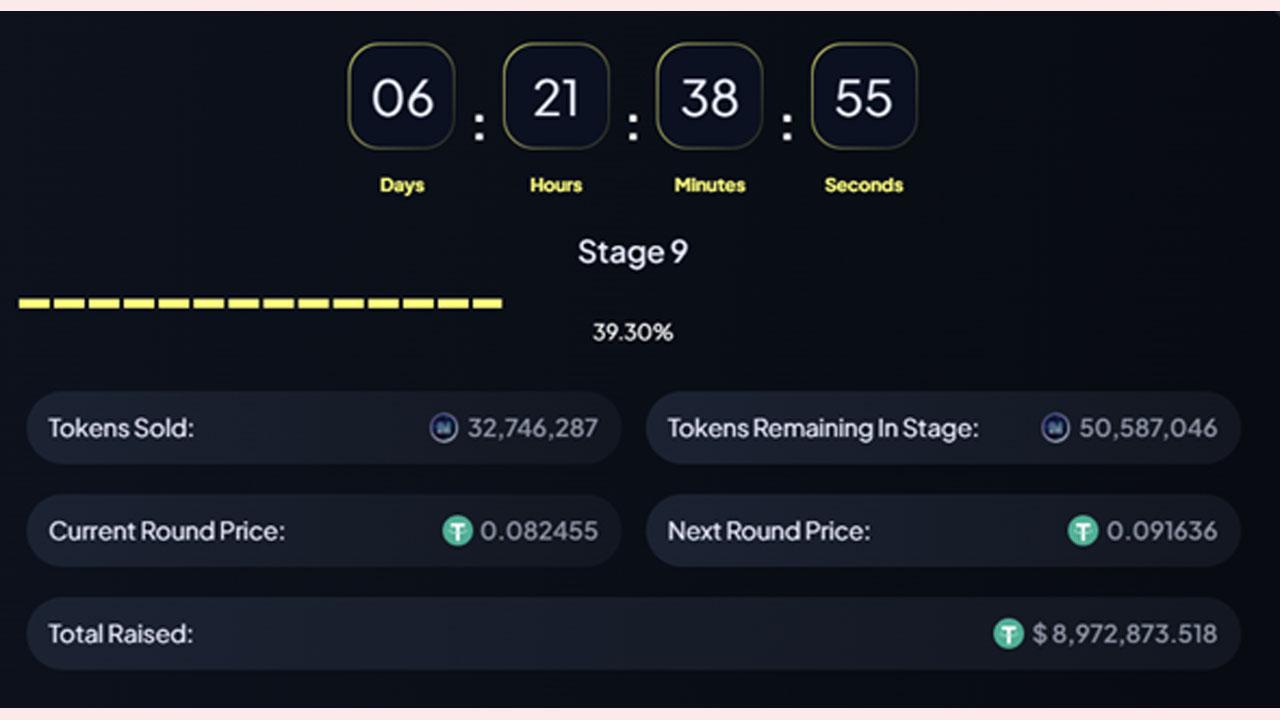1280x720 pixels.
Task: Click the 50,587,046 tokens remaining value
Action: tap(1148, 429)
